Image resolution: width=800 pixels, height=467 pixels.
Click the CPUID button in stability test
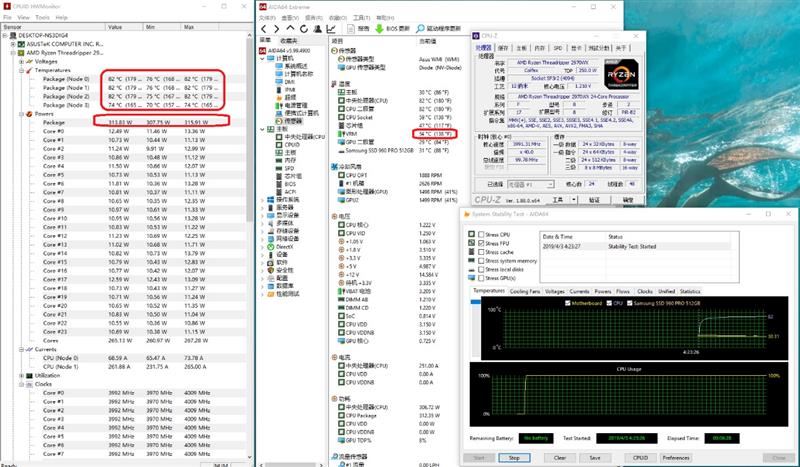point(640,458)
